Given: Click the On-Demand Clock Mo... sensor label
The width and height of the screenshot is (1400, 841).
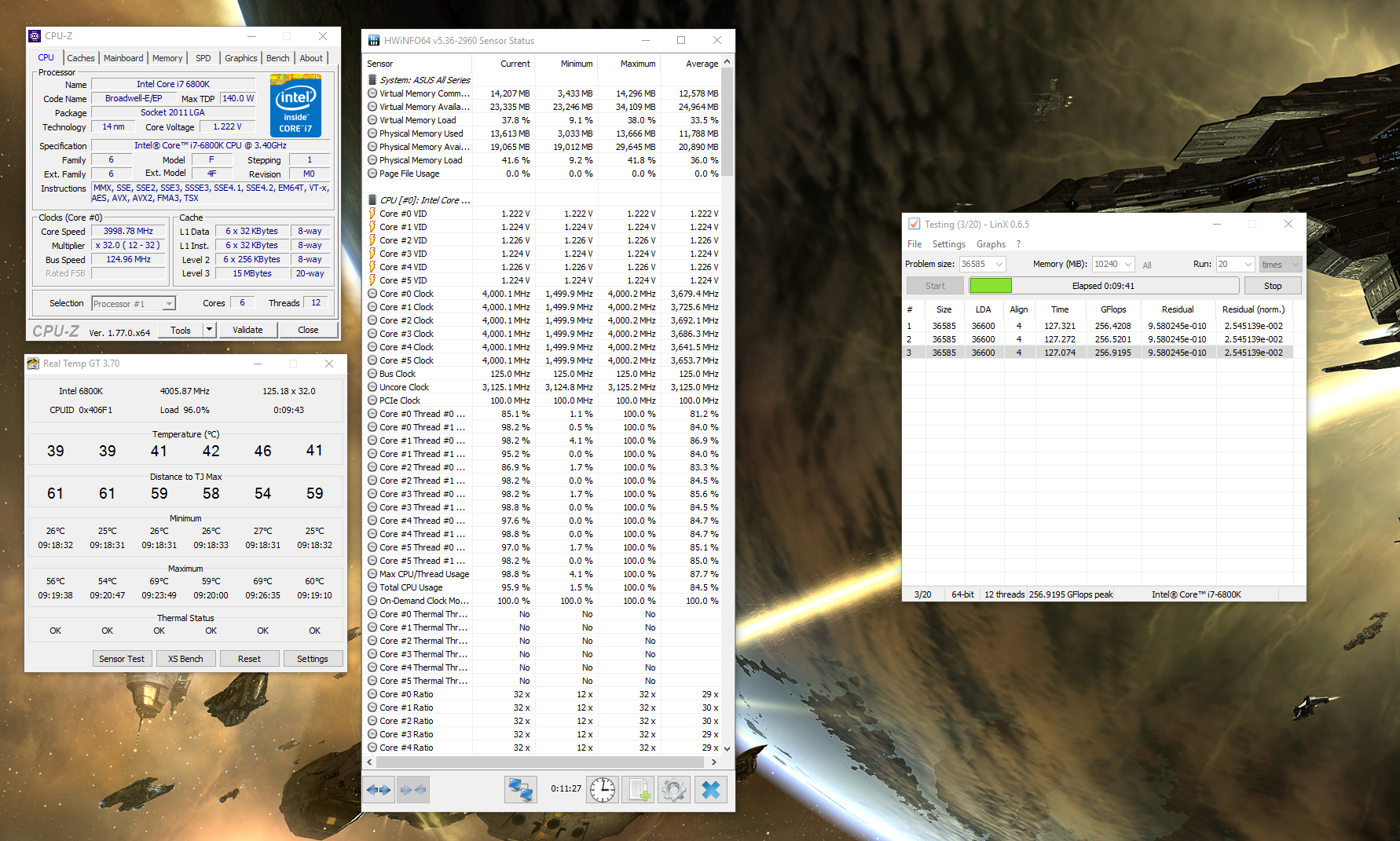Looking at the screenshot, I should tap(424, 601).
